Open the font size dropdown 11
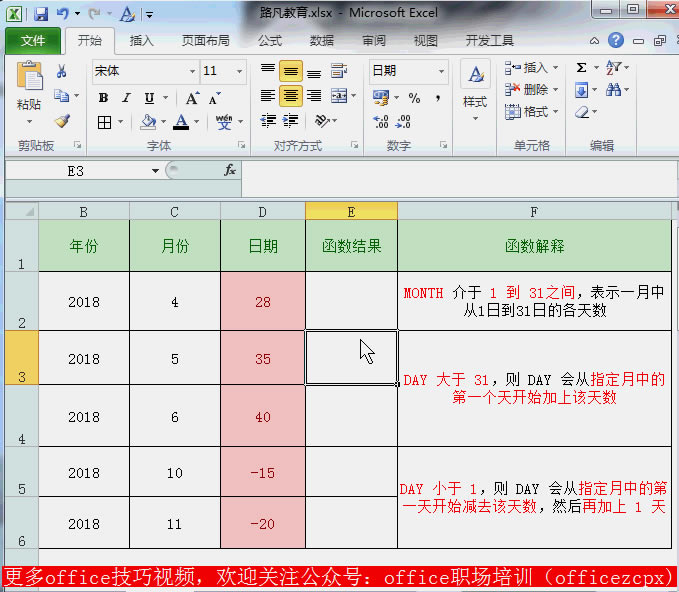The image size is (679, 592). [239, 71]
